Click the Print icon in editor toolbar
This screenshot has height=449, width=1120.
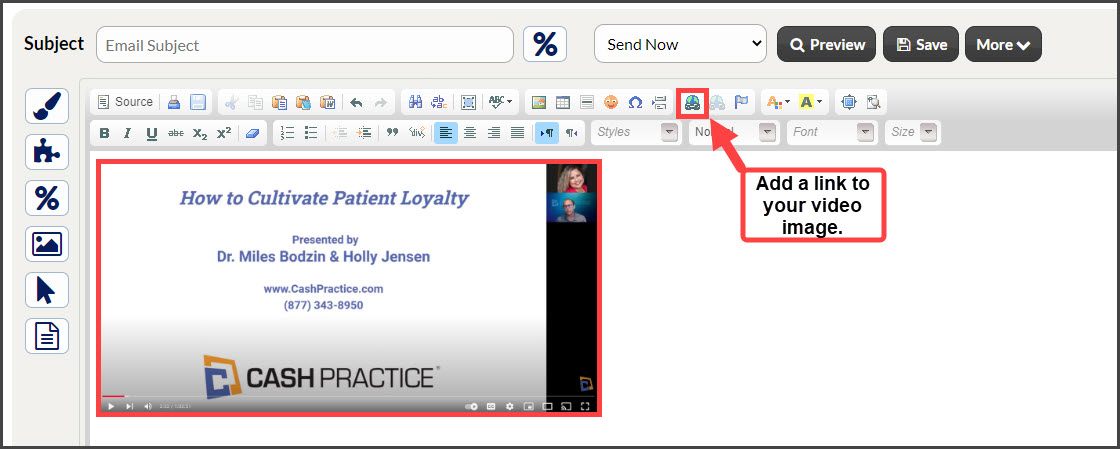click(x=174, y=102)
